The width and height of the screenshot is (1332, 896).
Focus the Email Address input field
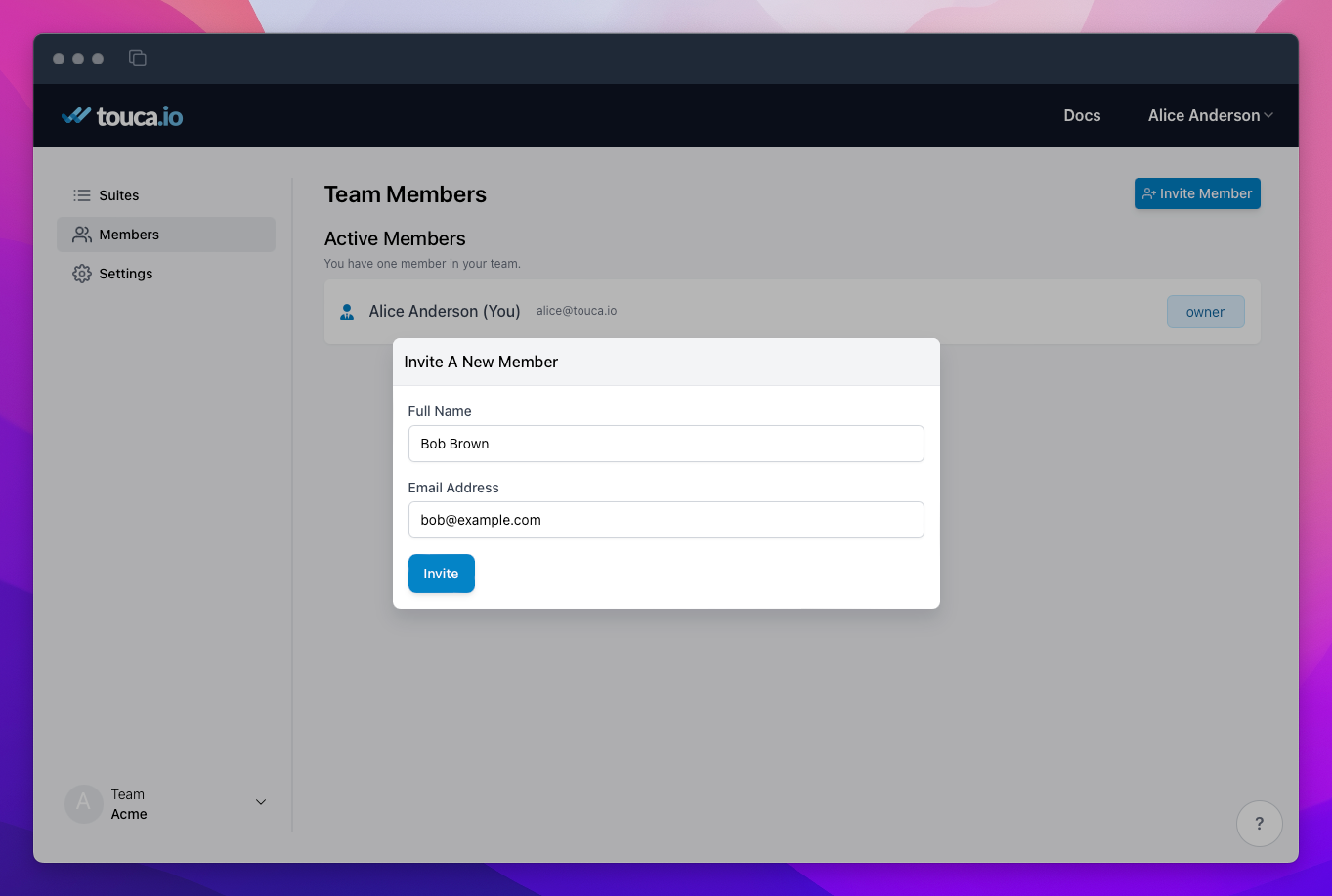tap(666, 520)
